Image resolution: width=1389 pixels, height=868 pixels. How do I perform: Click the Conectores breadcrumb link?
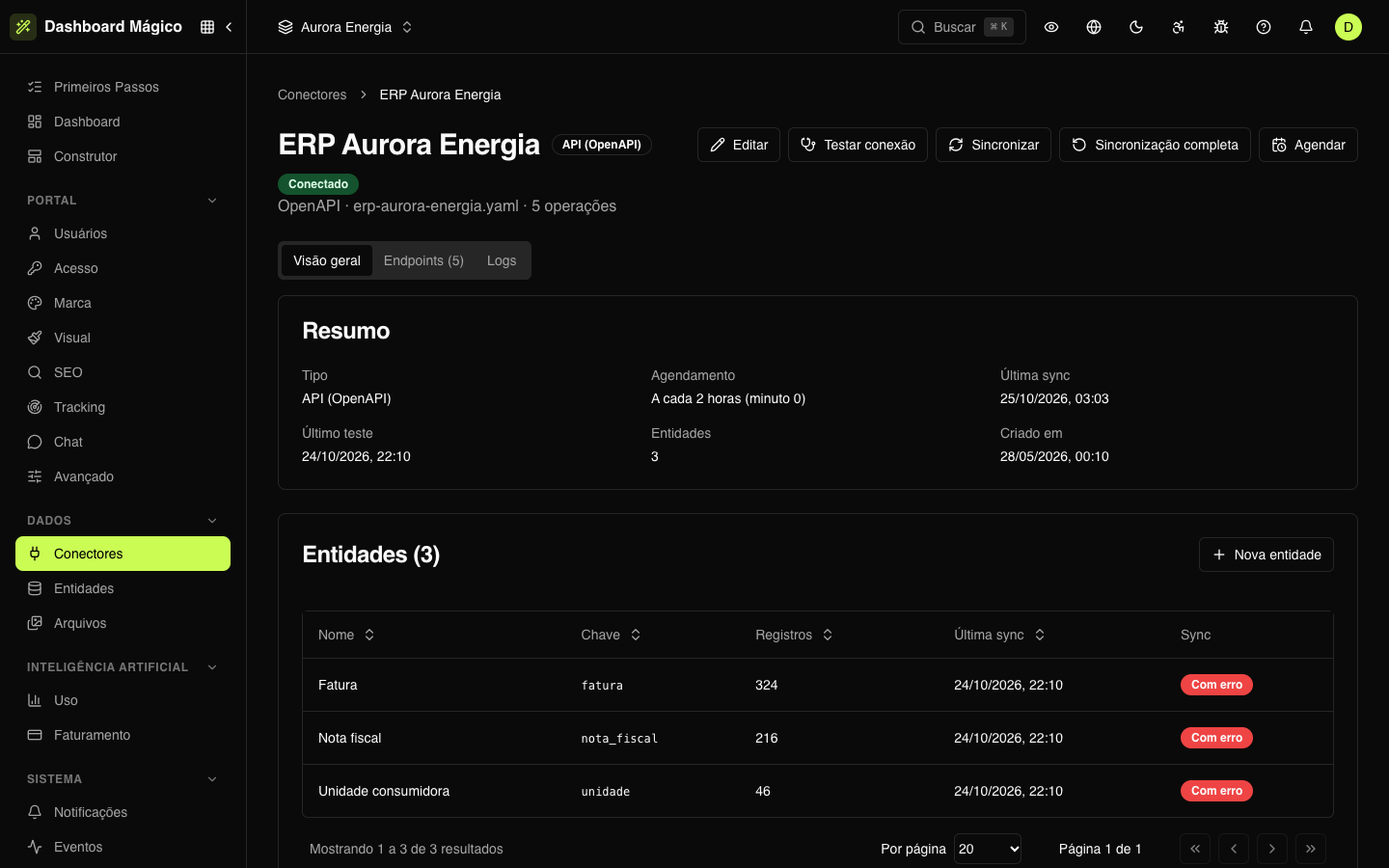pos(312,95)
